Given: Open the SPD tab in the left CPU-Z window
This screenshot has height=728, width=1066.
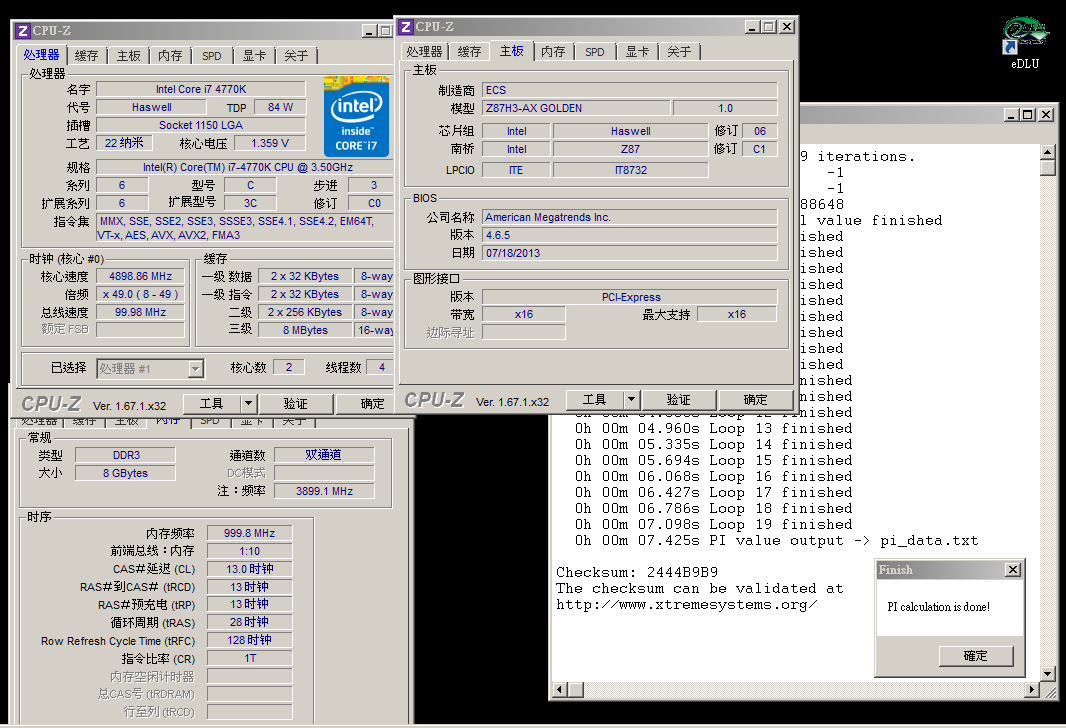Looking at the screenshot, I should 211,56.
